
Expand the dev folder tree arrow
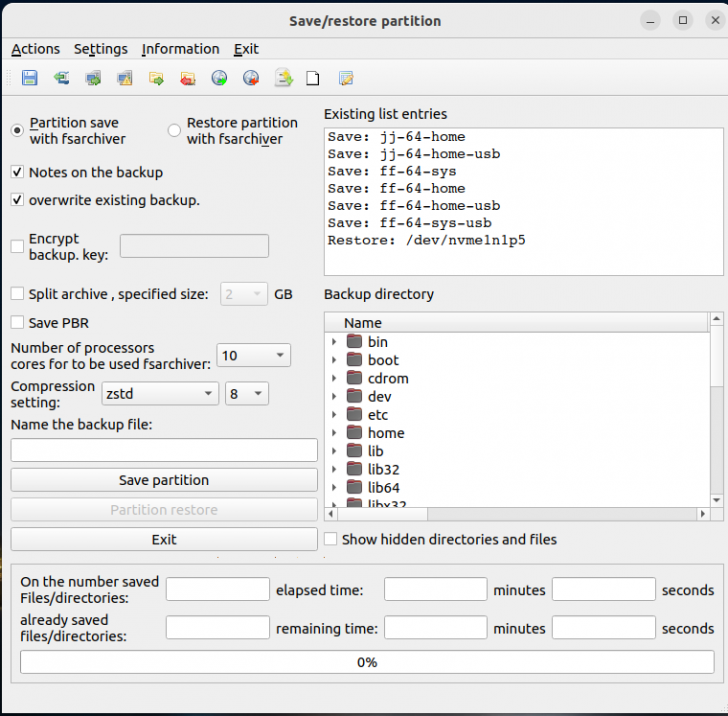click(334, 397)
